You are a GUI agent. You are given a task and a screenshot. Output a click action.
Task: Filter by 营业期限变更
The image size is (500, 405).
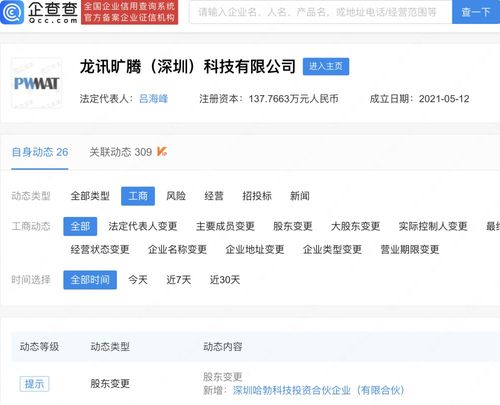[410, 249]
